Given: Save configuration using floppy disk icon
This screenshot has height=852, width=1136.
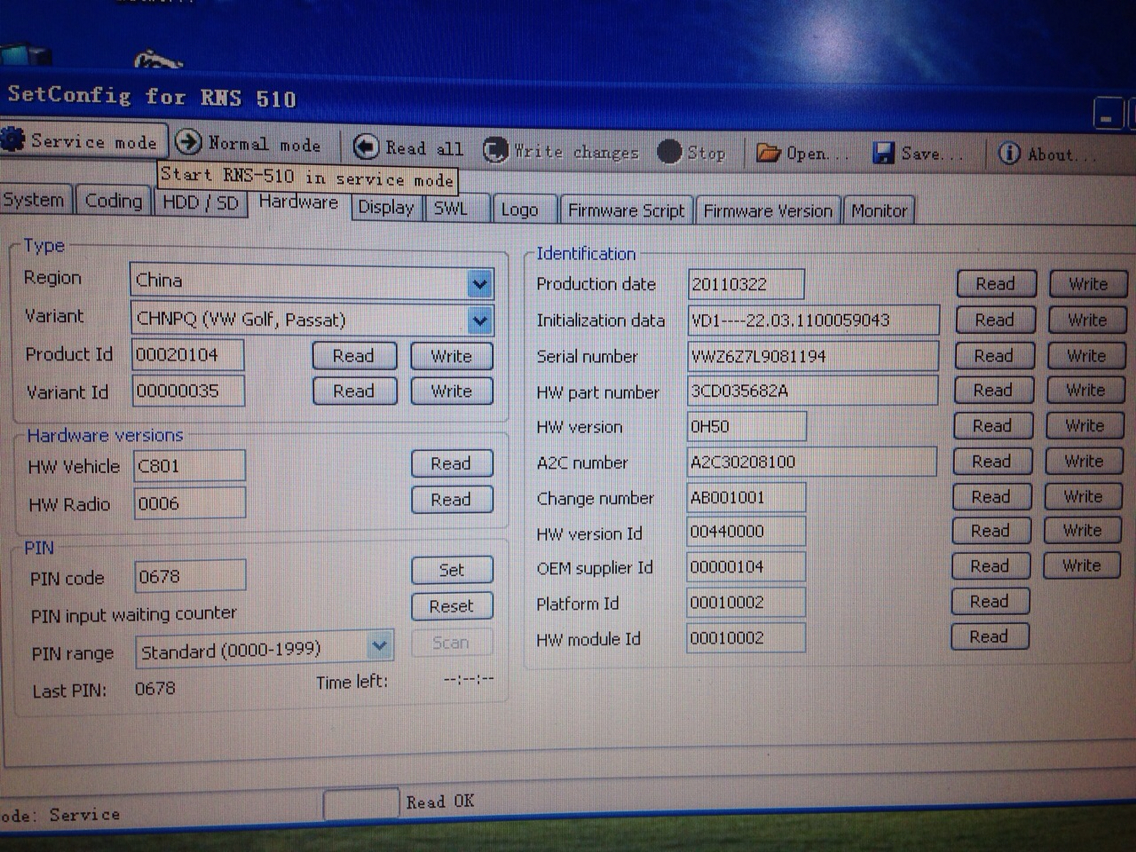Looking at the screenshot, I should 883,153.
